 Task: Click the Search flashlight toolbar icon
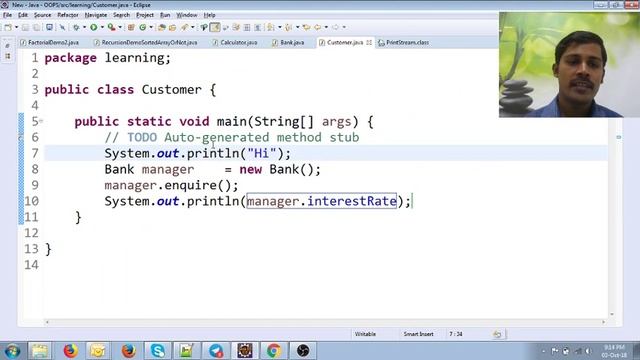pyautogui.click(x=184, y=27)
